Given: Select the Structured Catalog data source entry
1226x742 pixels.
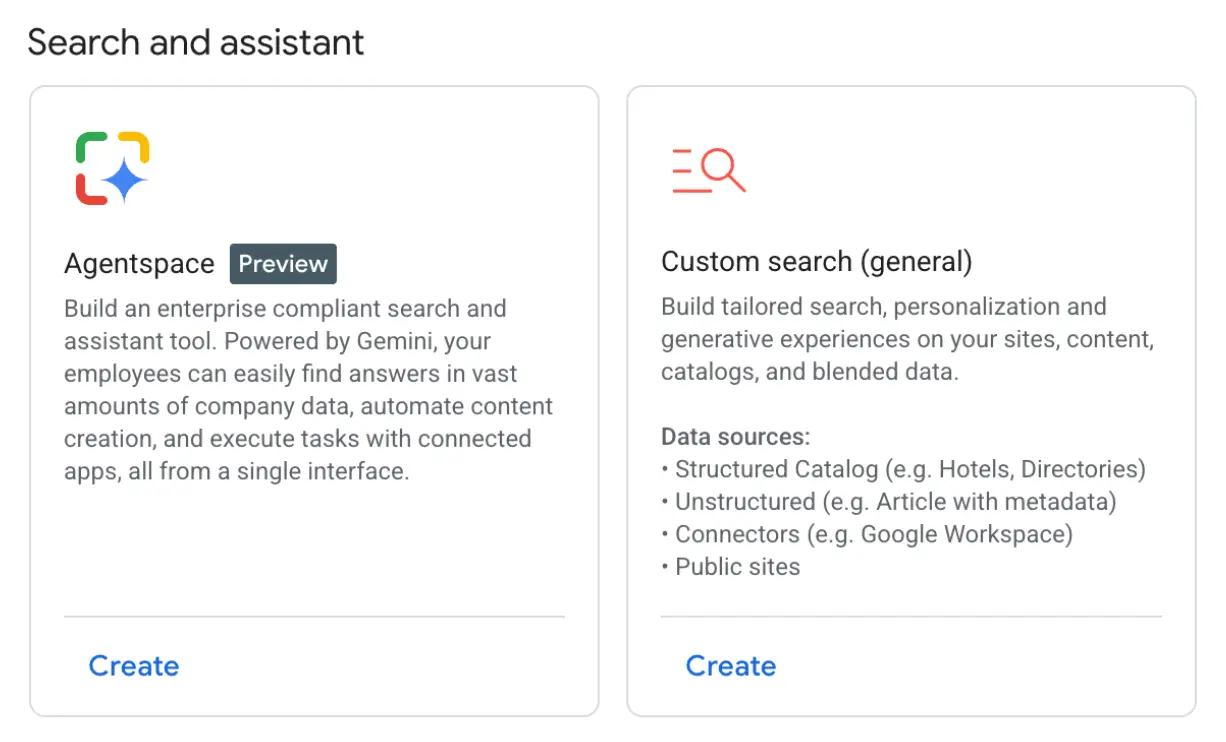Looking at the screenshot, I should coord(903,468).
